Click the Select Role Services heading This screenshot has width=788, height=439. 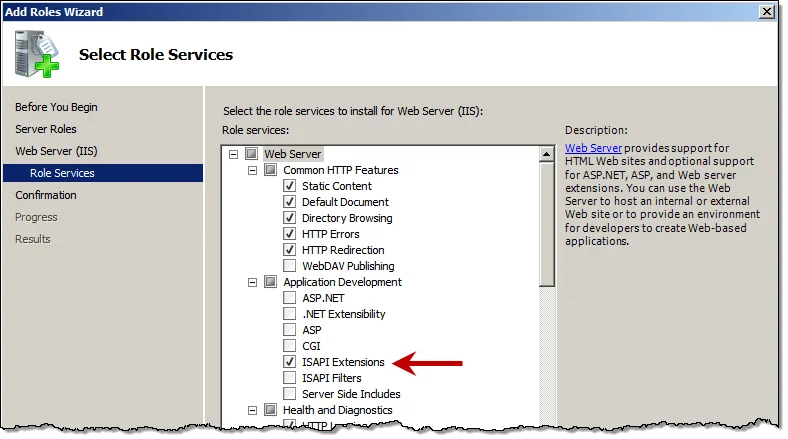click(x=156, y=54)
